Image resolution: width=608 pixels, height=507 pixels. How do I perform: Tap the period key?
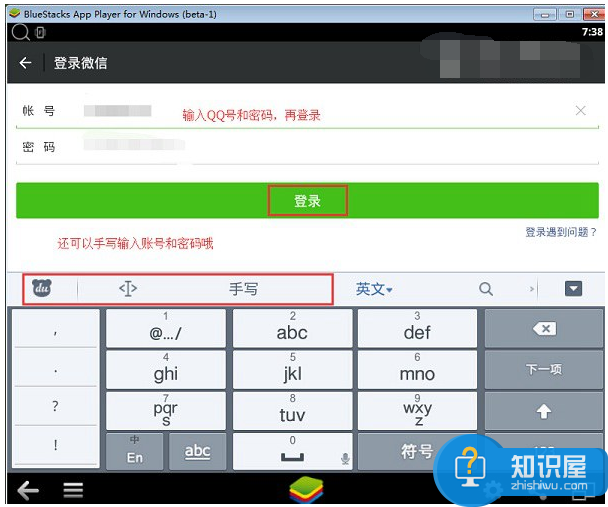click(x=55, y=367)
